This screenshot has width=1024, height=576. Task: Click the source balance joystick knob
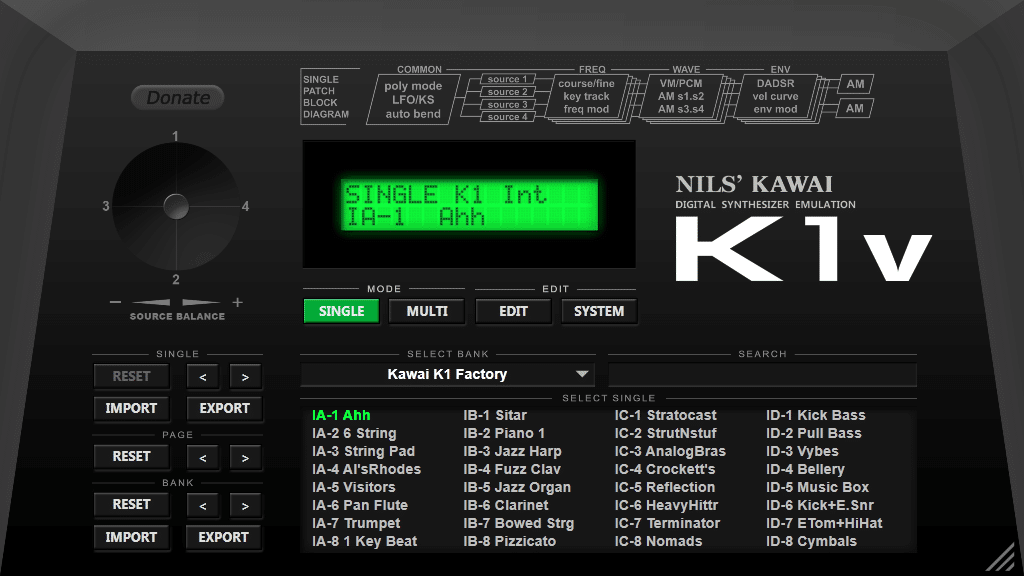(176, 206)
